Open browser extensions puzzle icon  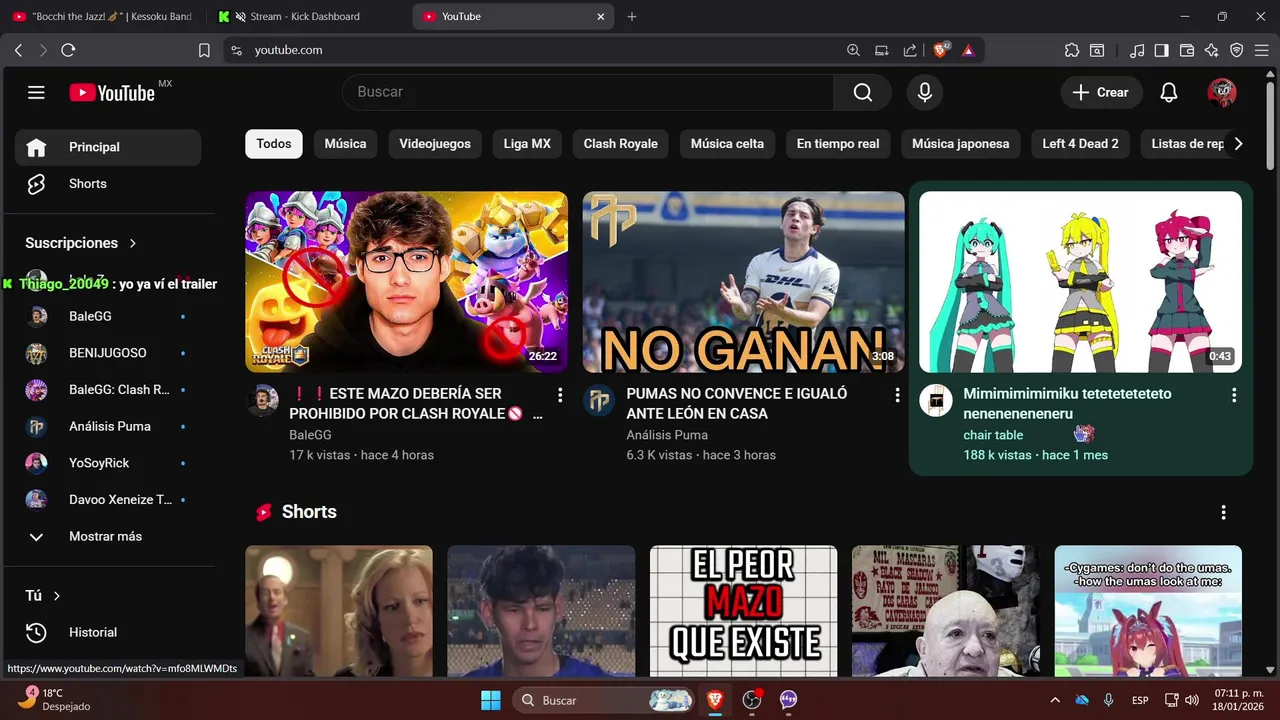click(1072, 50)
